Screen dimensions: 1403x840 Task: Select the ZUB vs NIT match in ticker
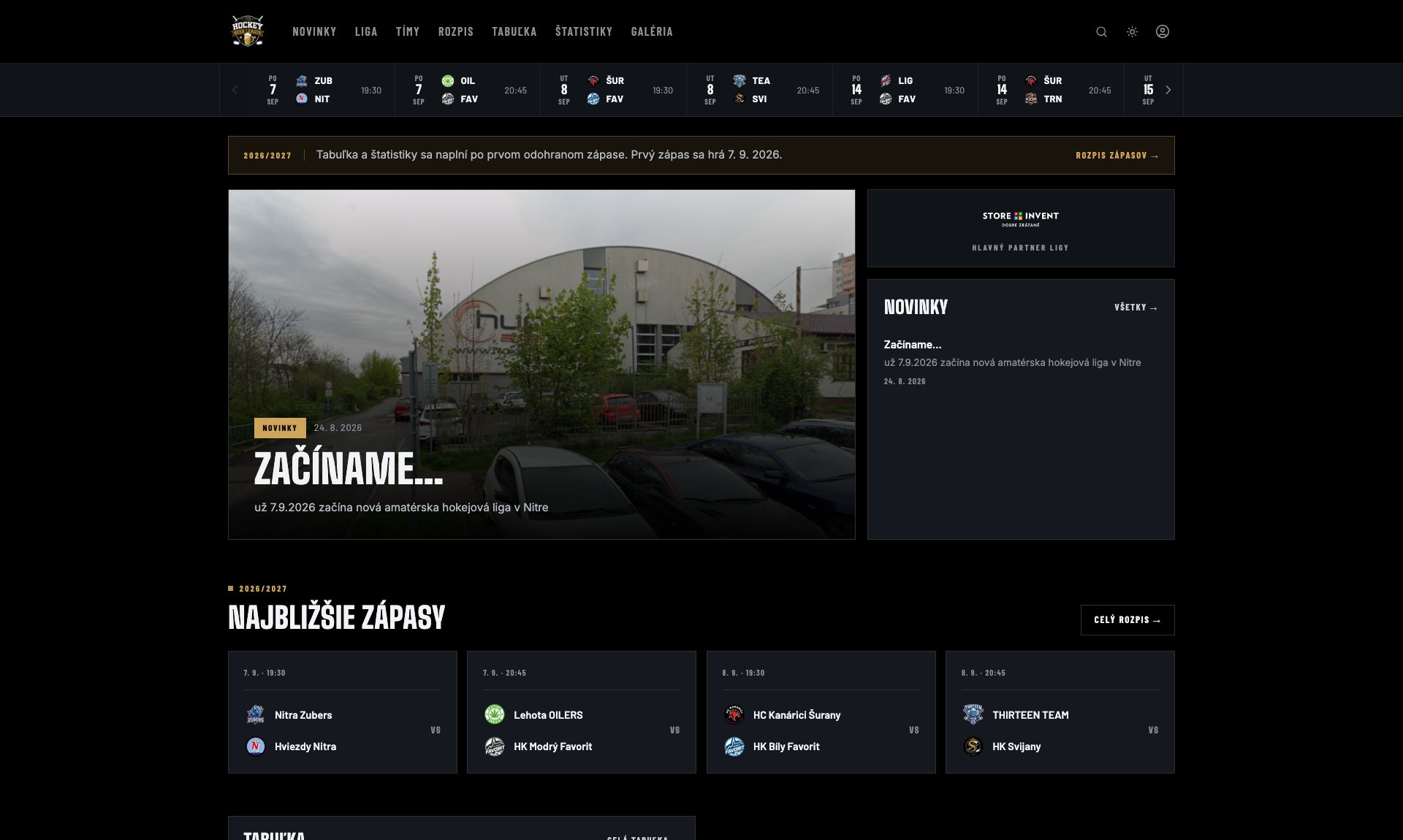[x=322, y=90]
